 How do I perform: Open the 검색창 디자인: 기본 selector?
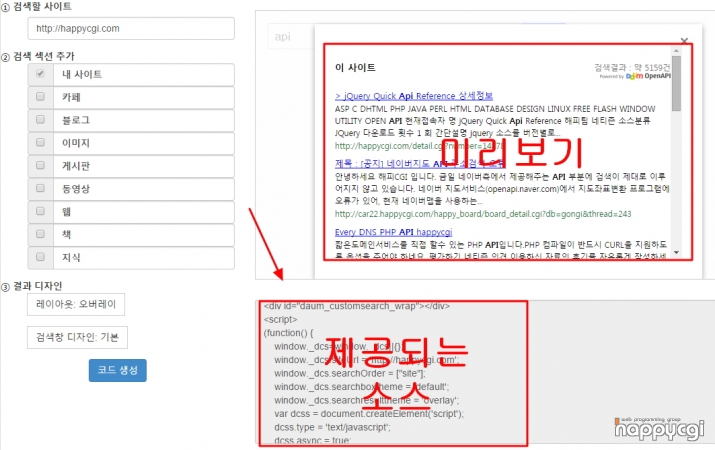click(77, 337)
